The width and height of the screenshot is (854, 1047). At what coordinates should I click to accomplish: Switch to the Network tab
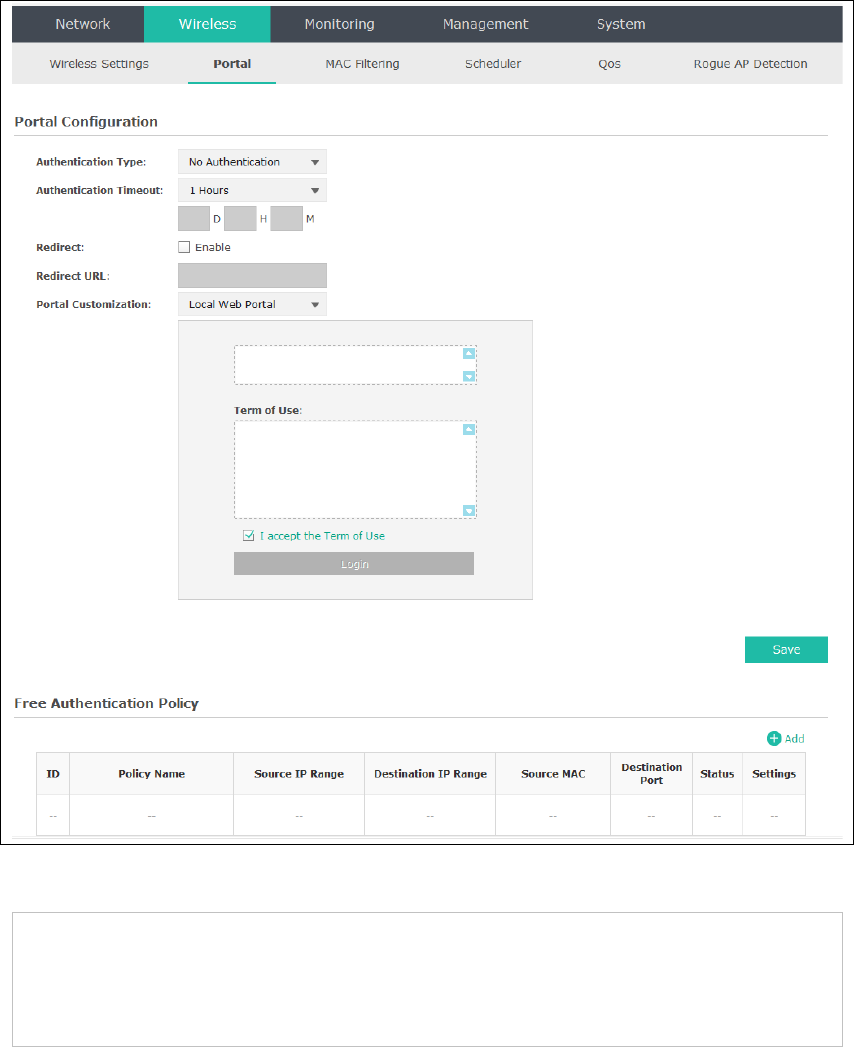(x=83, y=24)
